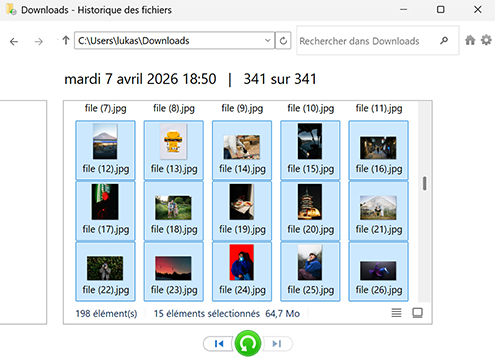Select thumbnail file (13).jpg
The height and width of the screenshot is (360, 495).
click(x=174, y=150)
